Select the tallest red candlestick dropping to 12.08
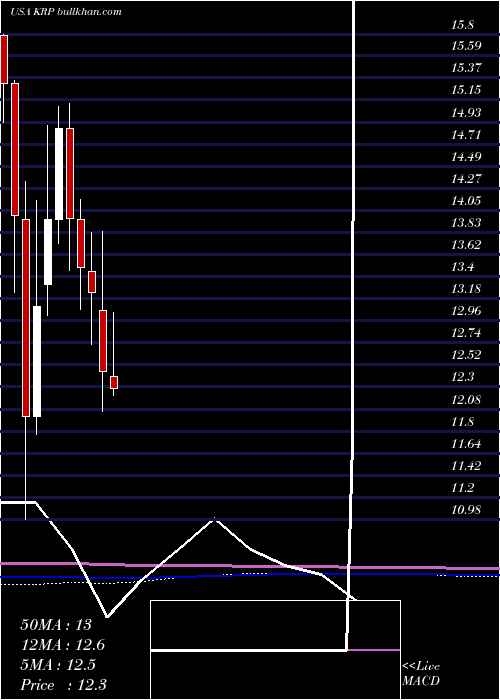 [x=26, y=318]
